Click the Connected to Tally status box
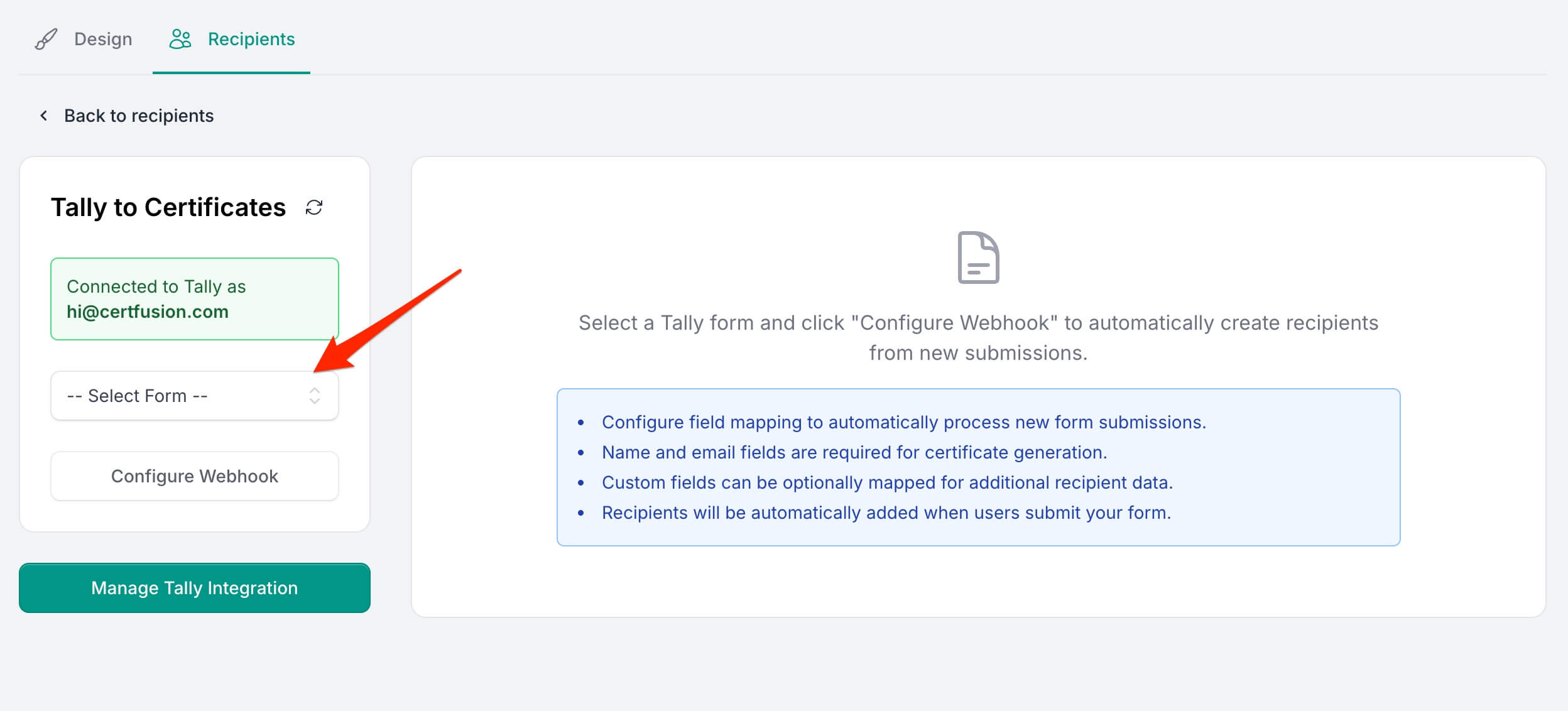Viewport: 1568px width, 711px height. [195, 299]
